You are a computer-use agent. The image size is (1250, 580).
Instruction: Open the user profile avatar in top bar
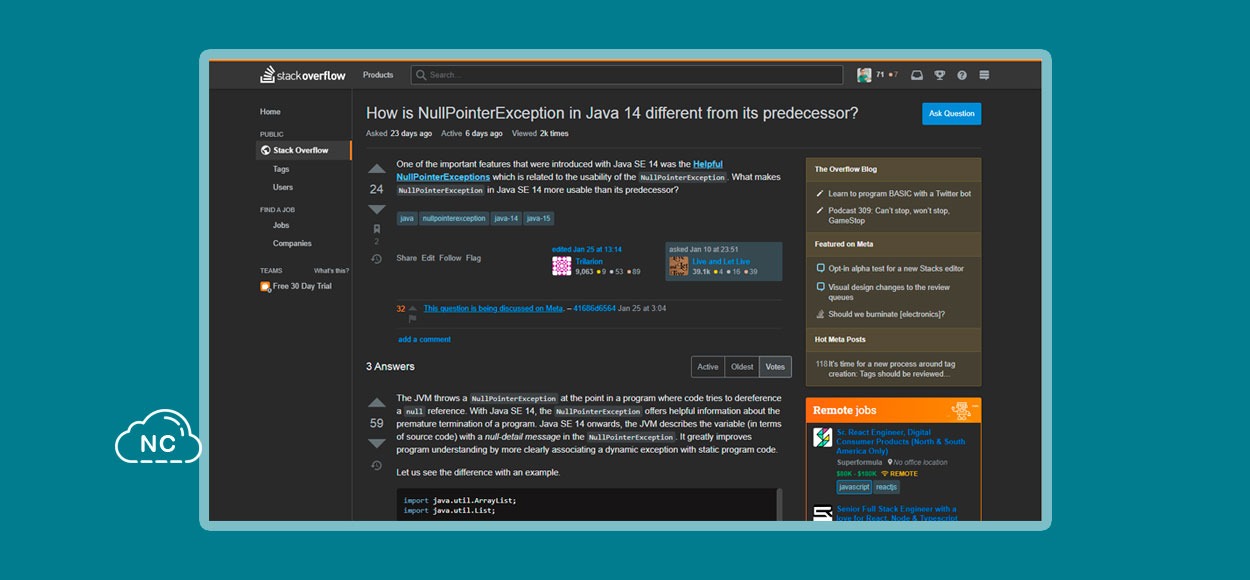(864, 75)
